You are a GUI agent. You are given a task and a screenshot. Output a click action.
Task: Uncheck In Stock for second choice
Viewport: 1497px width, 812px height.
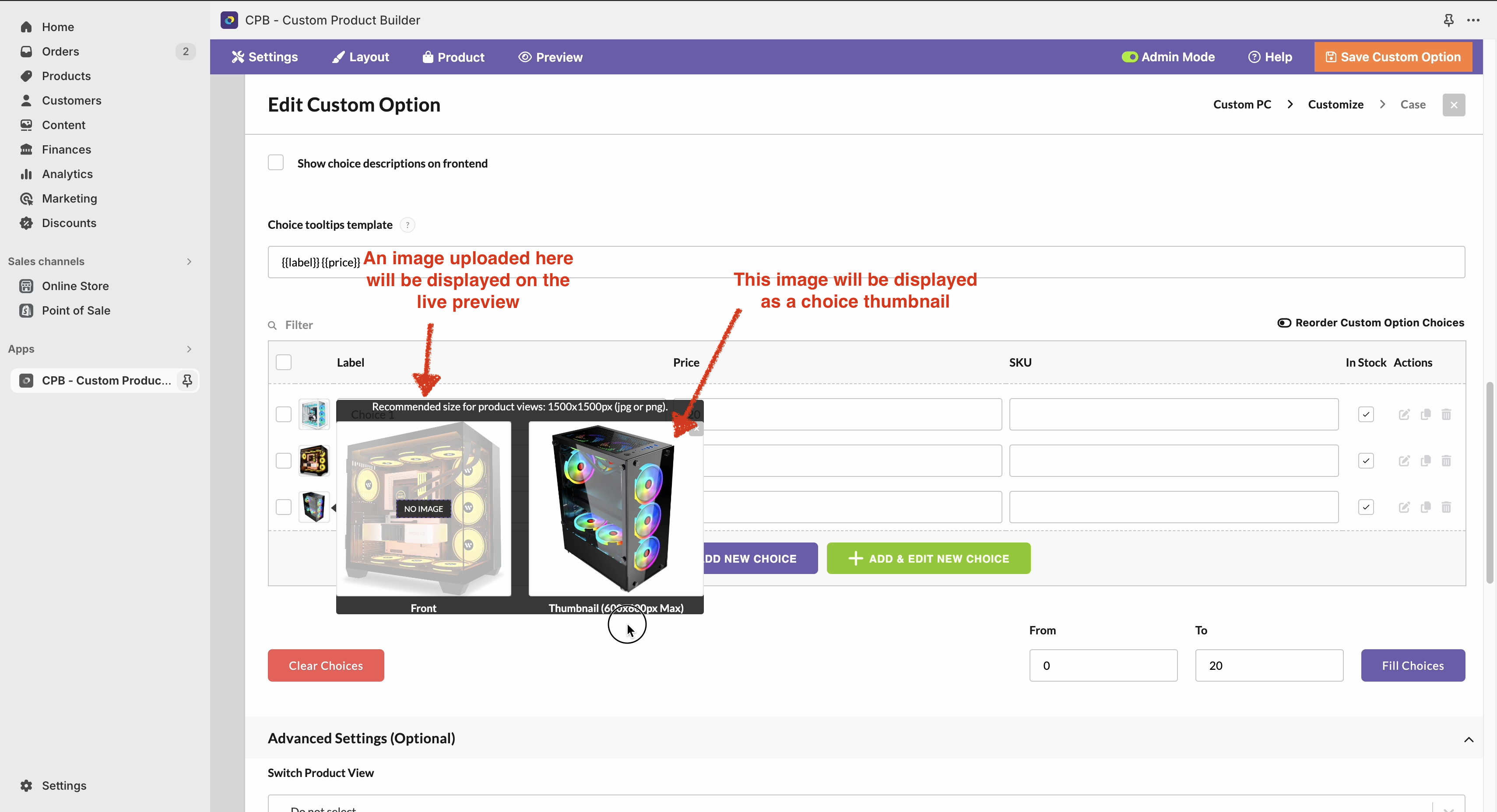(1366, 461)
